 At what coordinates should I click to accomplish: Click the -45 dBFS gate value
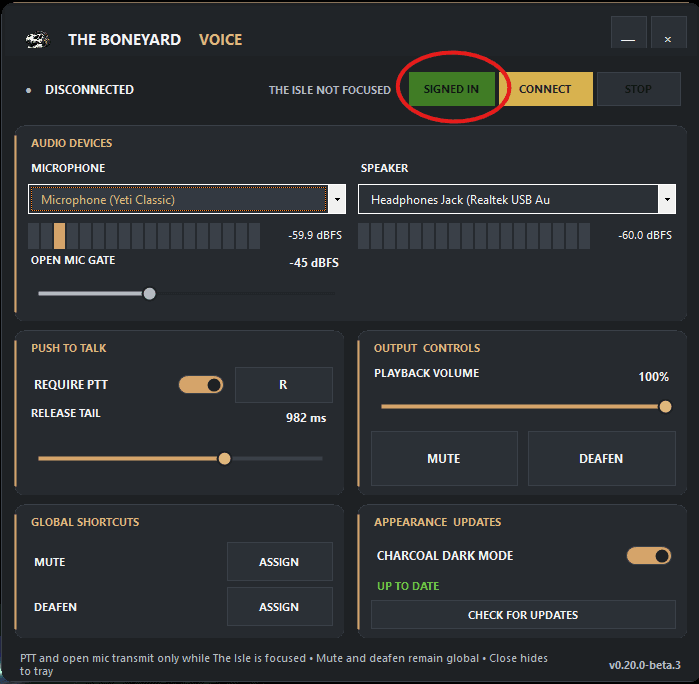pyautogui.click(x=314, y=263)
